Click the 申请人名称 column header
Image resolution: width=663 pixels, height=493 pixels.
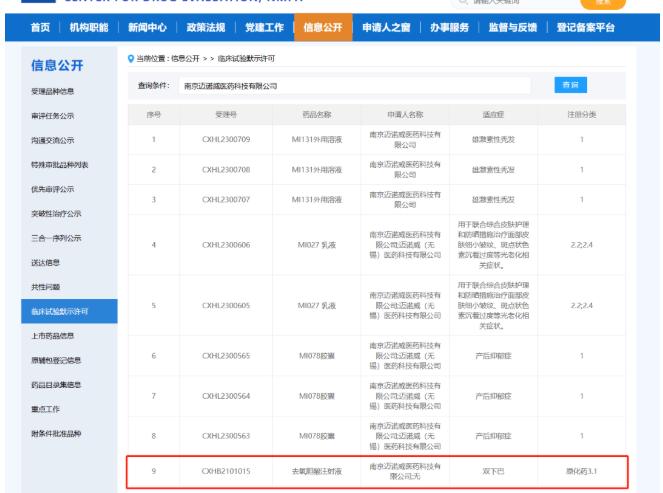click(x=405, y=115)
